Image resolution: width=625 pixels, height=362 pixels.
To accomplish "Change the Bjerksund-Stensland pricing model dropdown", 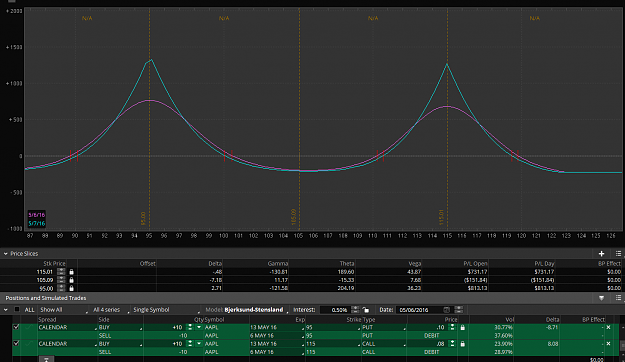I will tap(256, 310).
